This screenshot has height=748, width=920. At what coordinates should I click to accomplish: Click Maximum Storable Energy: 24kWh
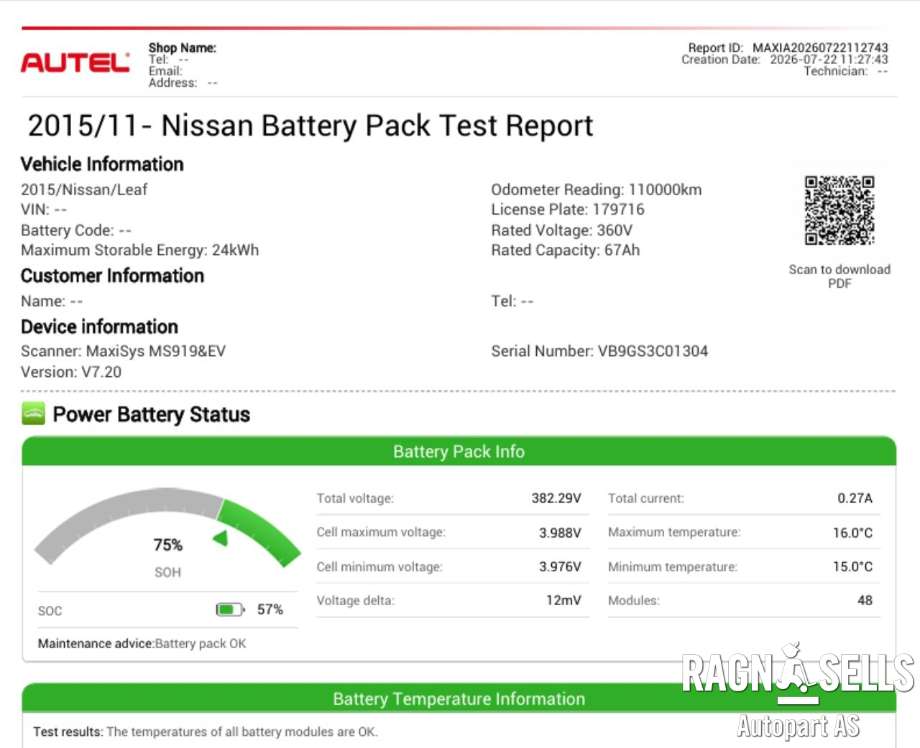pyautogui.click(x=140, y=251)
